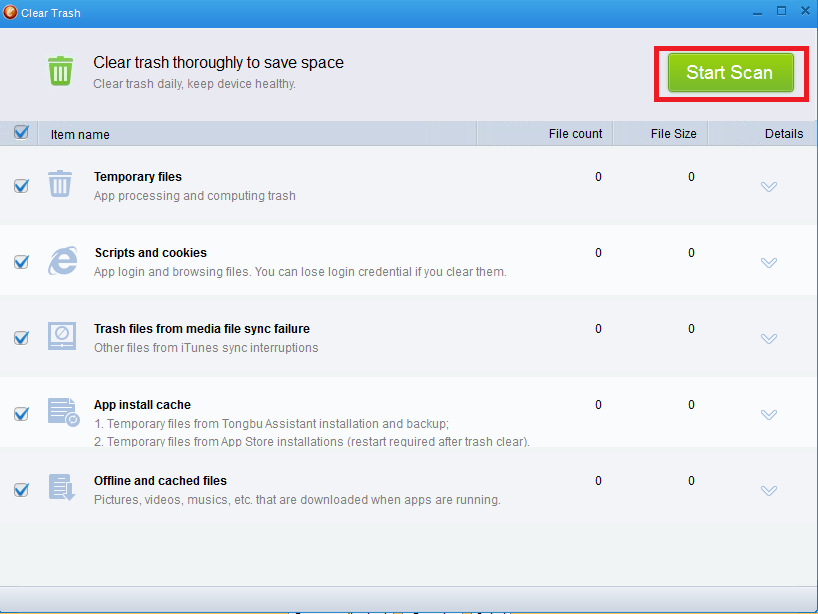Click the Scripts and cookies login credential warning text
Screen dimensions: 818x614
[300, 272]
